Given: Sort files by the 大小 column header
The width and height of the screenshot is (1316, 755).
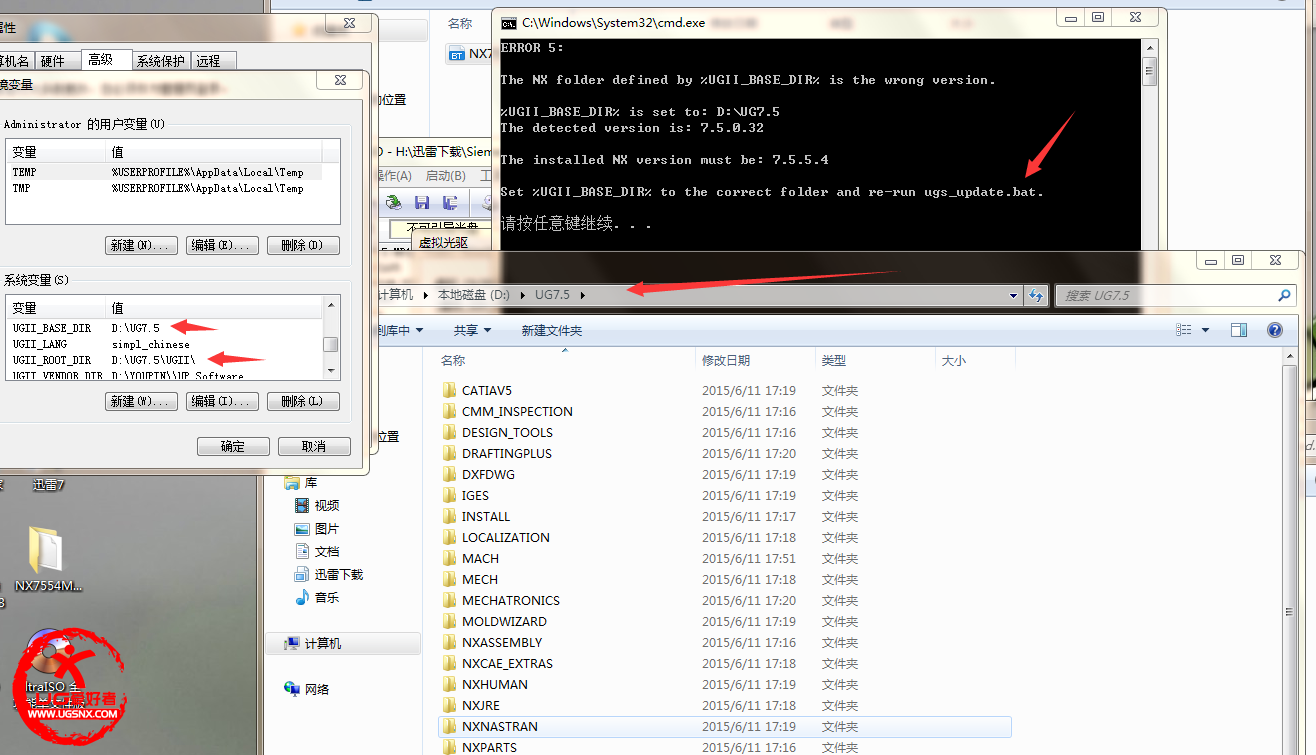Looking at the screenshot, I should coord(954,360).
